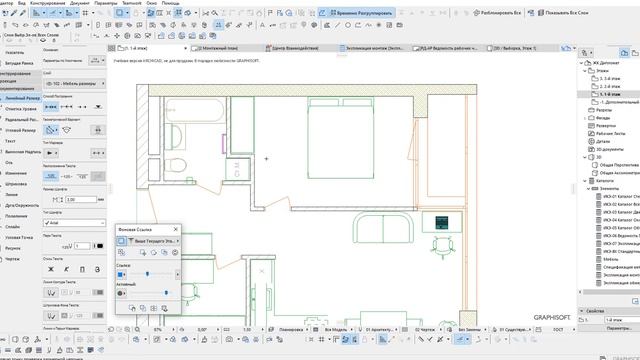Click Разблокировать Все button
The image size is (640, 360).
pyautogui.click(x=497, y=13)
